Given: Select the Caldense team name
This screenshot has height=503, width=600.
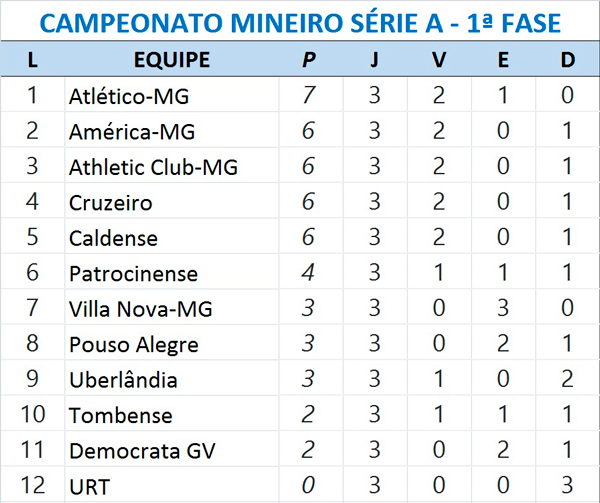Looking at the screenshot, I should [113, 238].
